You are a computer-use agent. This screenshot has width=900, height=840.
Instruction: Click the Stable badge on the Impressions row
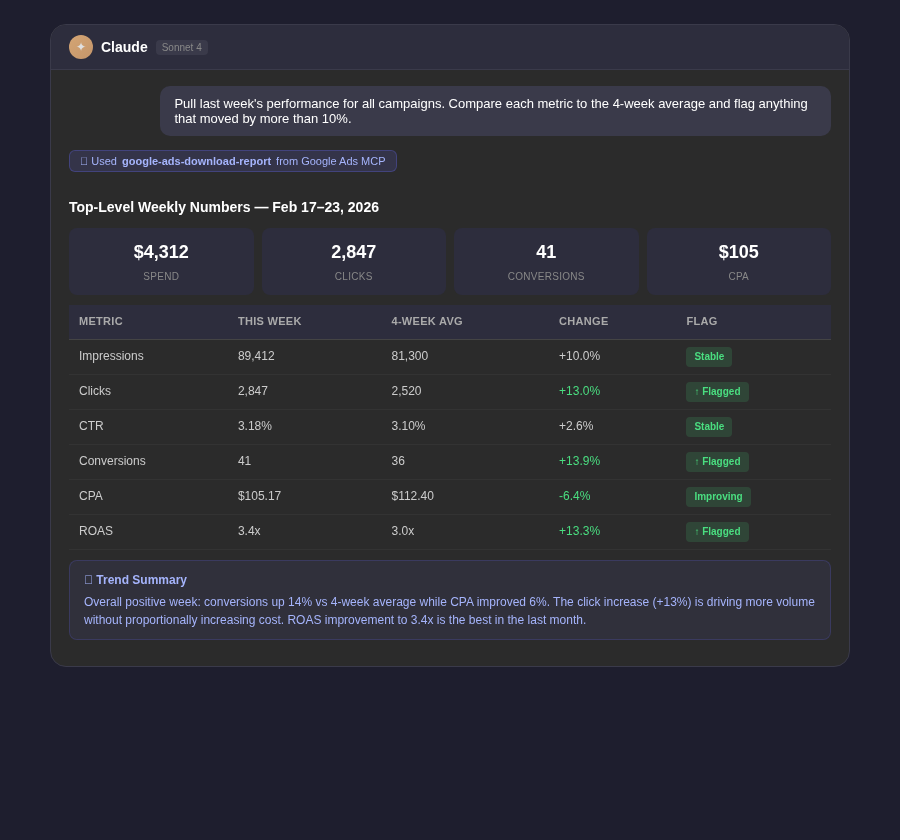click(709, 356)
